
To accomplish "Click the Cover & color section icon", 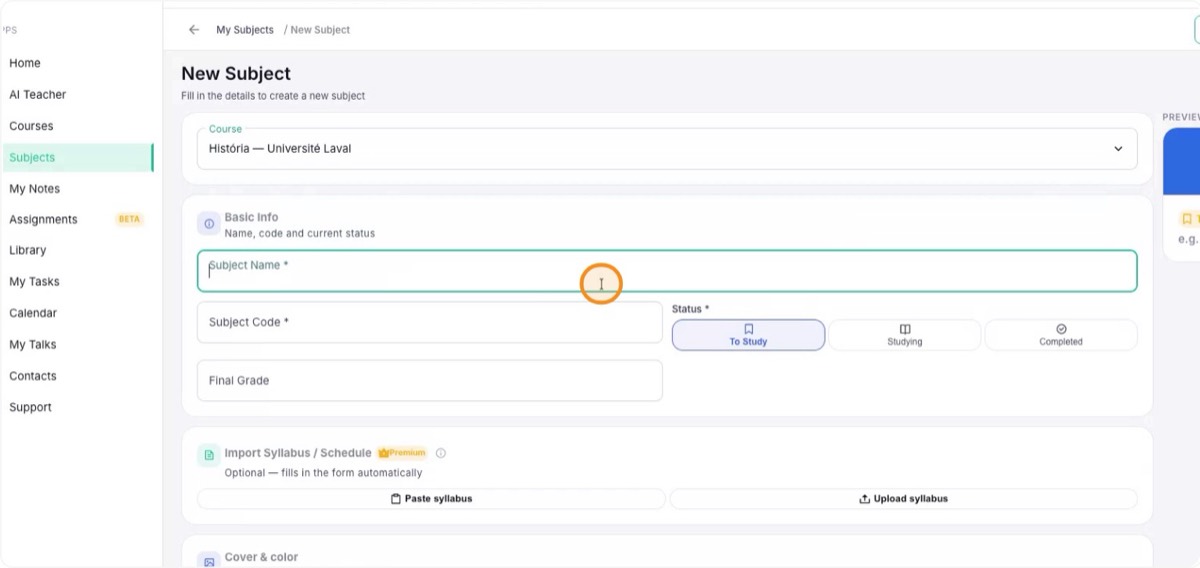I will point(209,561).
